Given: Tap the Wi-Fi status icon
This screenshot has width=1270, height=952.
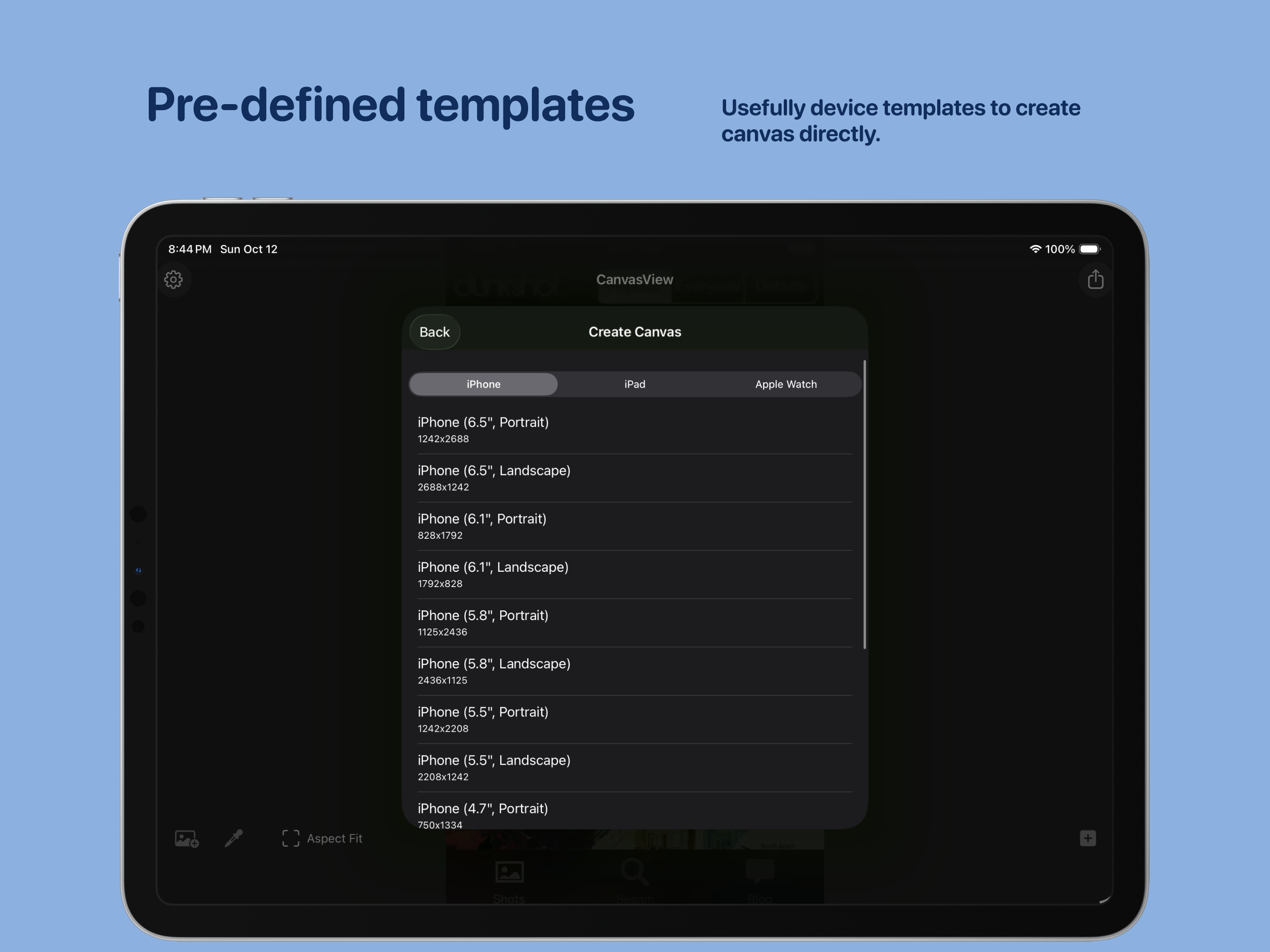Looking at the screenshot, I should (x=1035, y=249).
